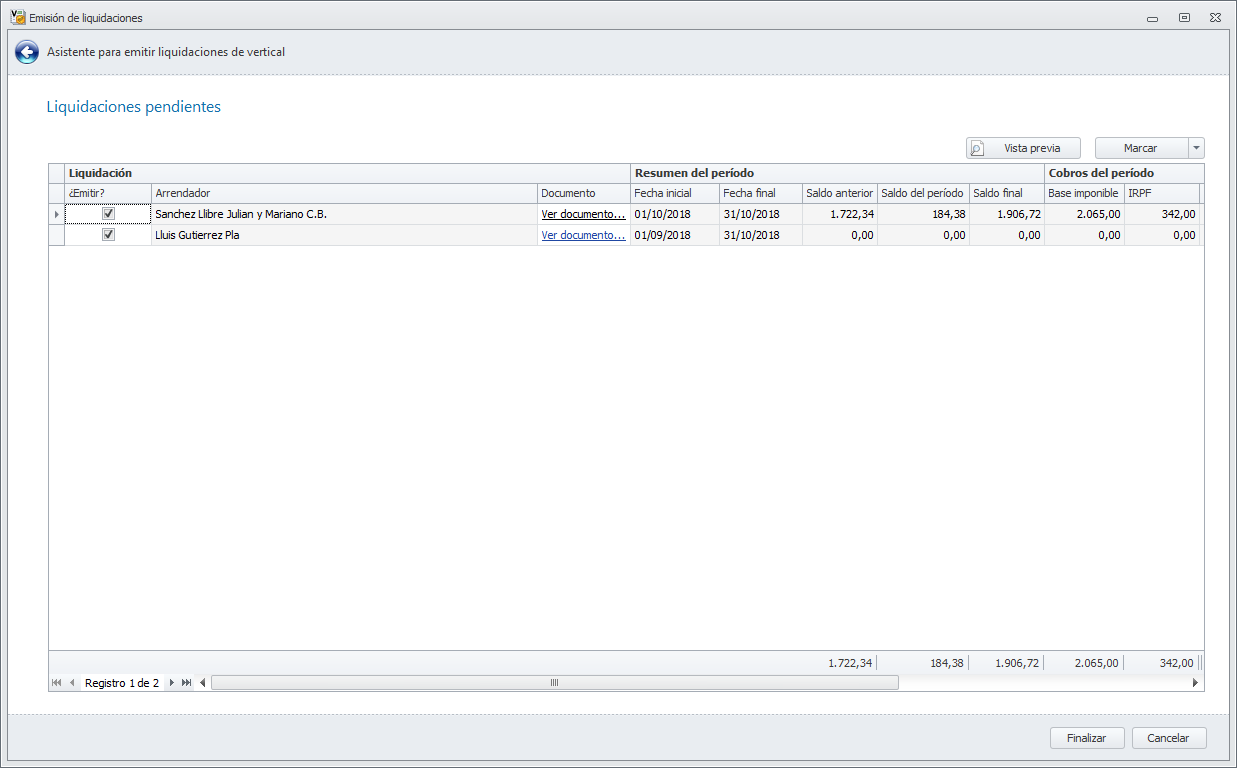The image size is (1237, 768).
Task: Select Lluis Gutierrez's IRPF 0,00 cell
Action: click(x=1162, y=235)
